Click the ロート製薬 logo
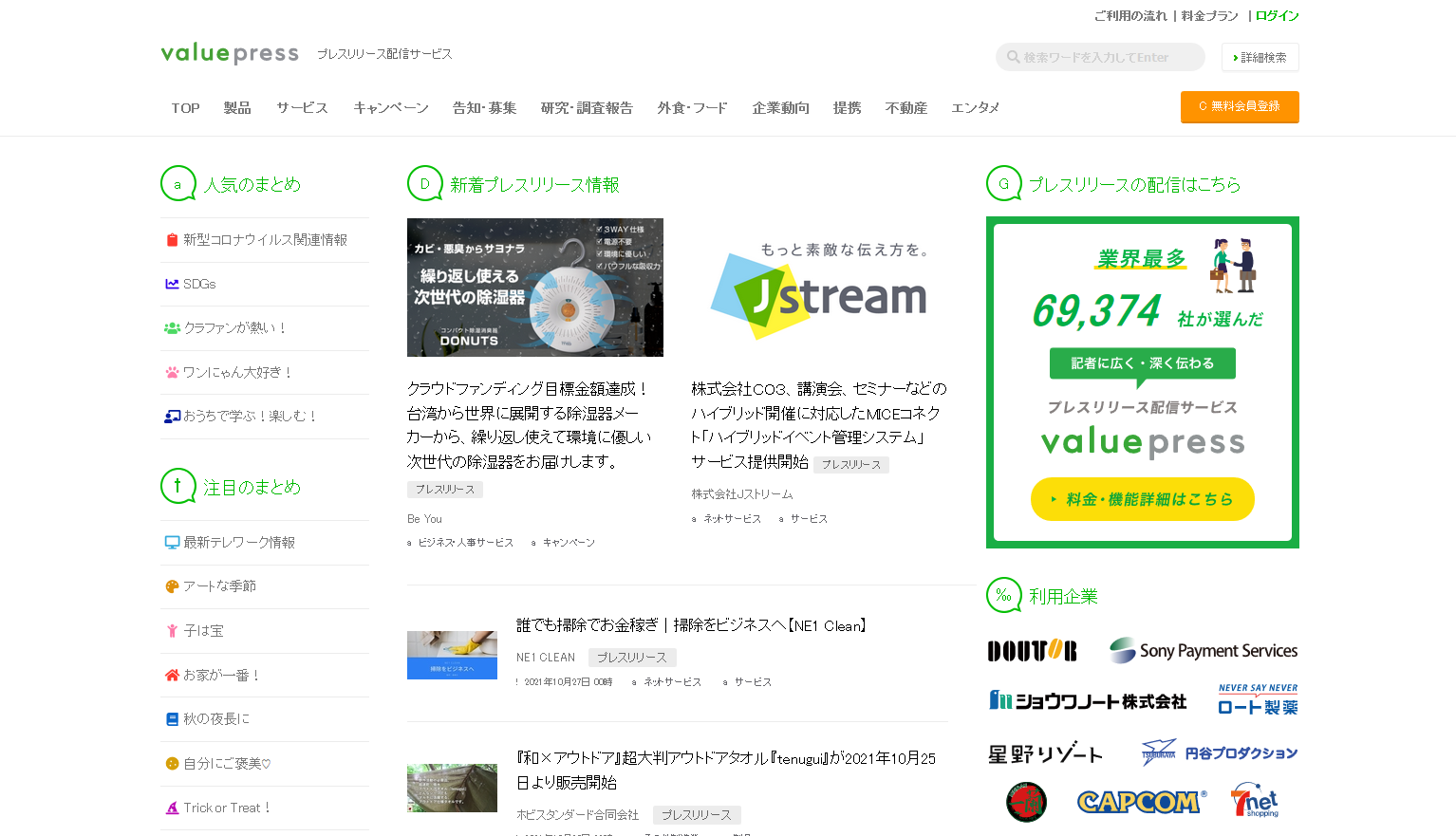This screenshot has width=1456, height=836. 1258,699
